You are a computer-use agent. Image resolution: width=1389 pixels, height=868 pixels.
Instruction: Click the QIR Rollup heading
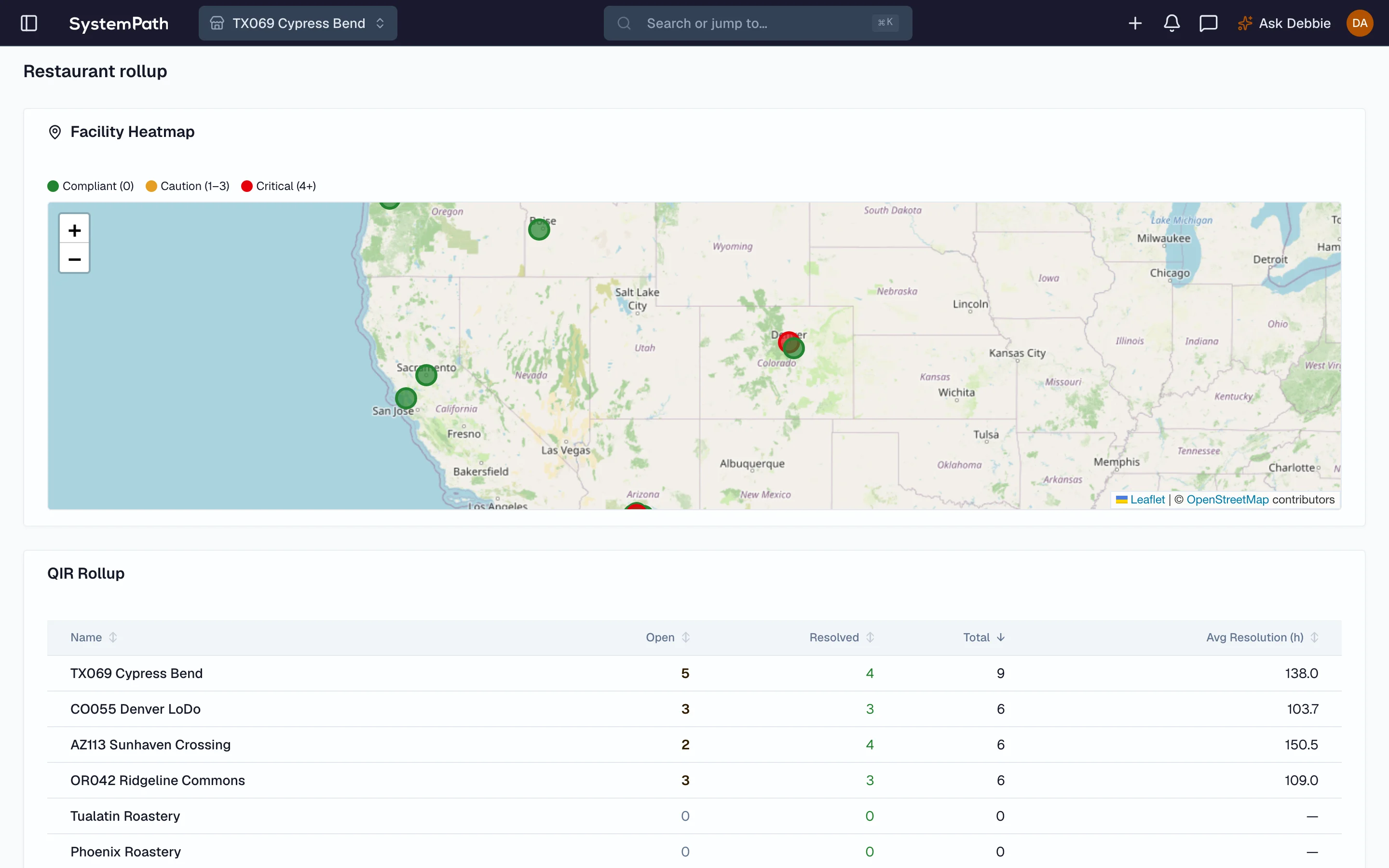[86, 573]
